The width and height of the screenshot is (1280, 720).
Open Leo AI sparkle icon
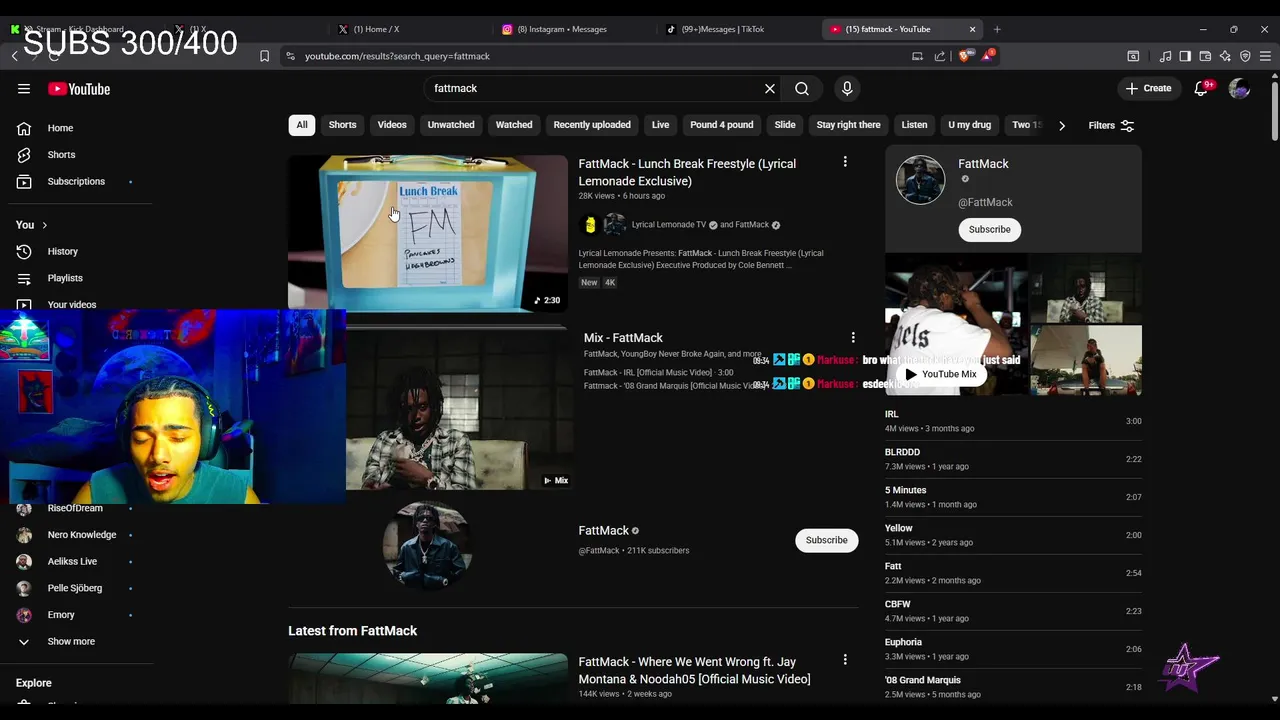pos(1225,56)
